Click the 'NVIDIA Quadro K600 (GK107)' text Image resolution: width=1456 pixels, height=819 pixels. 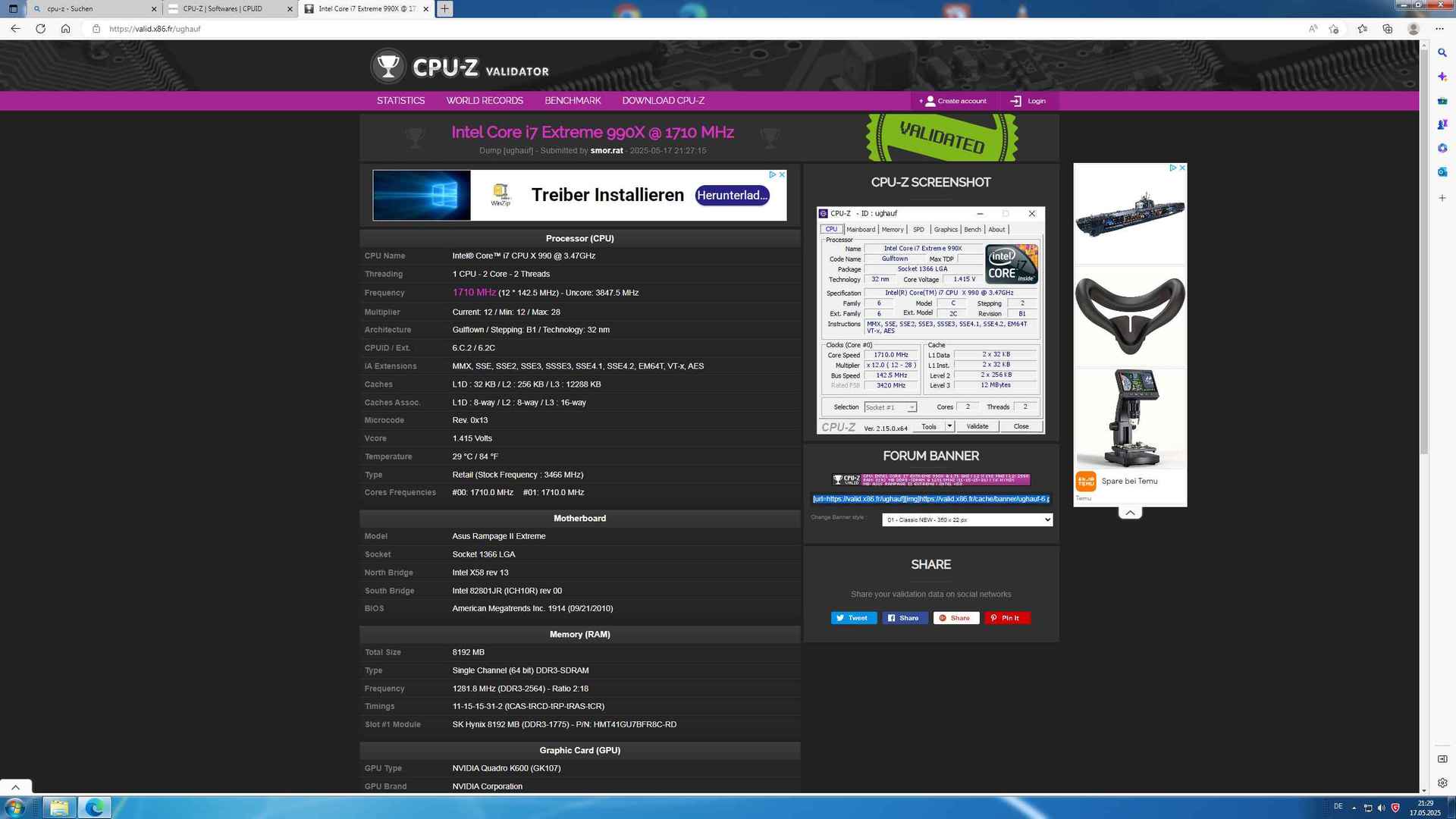pos(507,768)
